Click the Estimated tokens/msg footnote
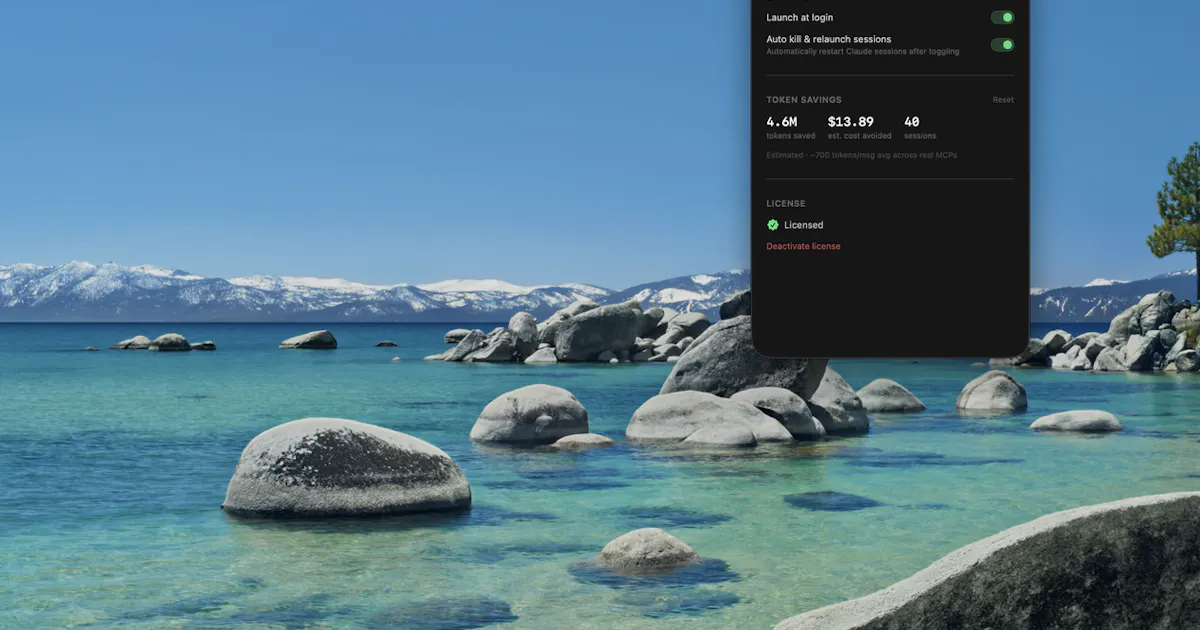1200x630 pixels. 862,155
